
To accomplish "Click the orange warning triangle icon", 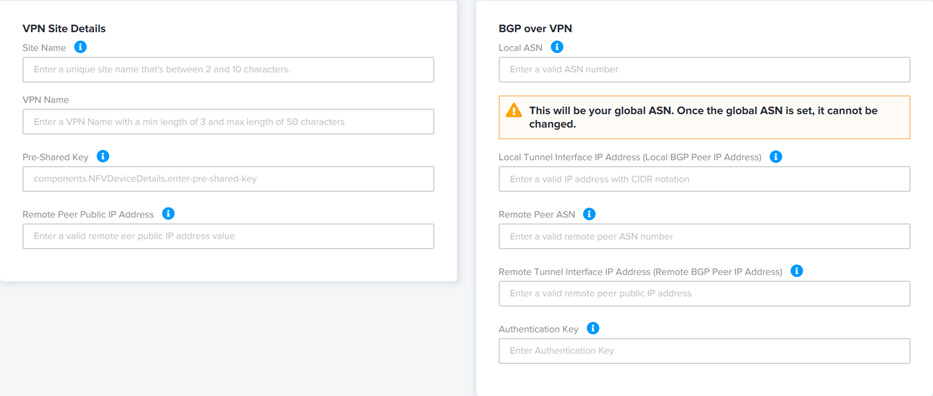I will tap(514, 111).
